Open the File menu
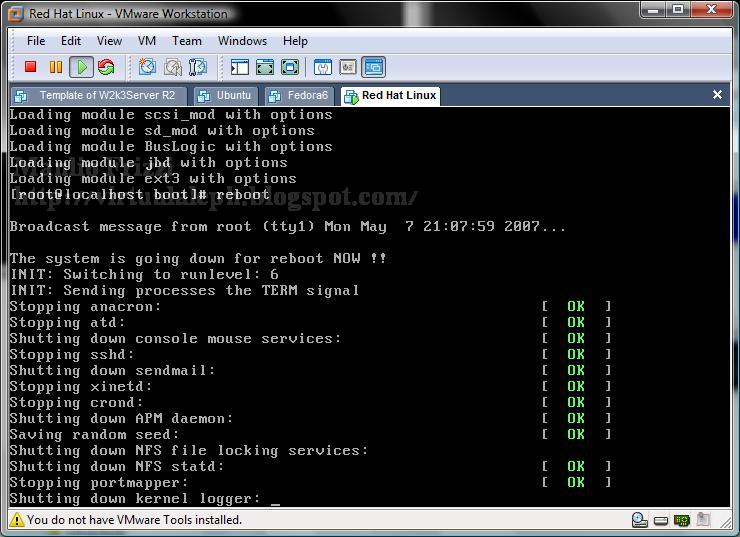The width and height of the screenshot is (740, 537). click(36, 41)
